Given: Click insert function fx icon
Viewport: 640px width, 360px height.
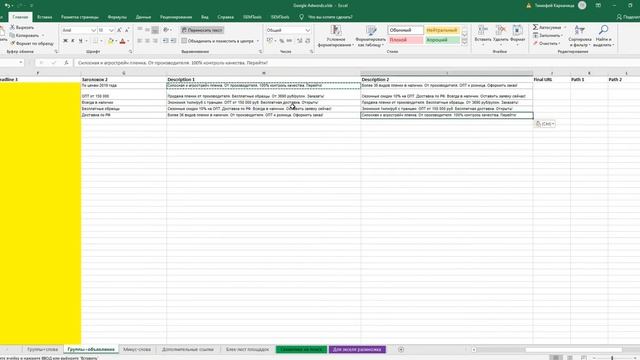Looking at the screenshot, I should coord(66,63).
